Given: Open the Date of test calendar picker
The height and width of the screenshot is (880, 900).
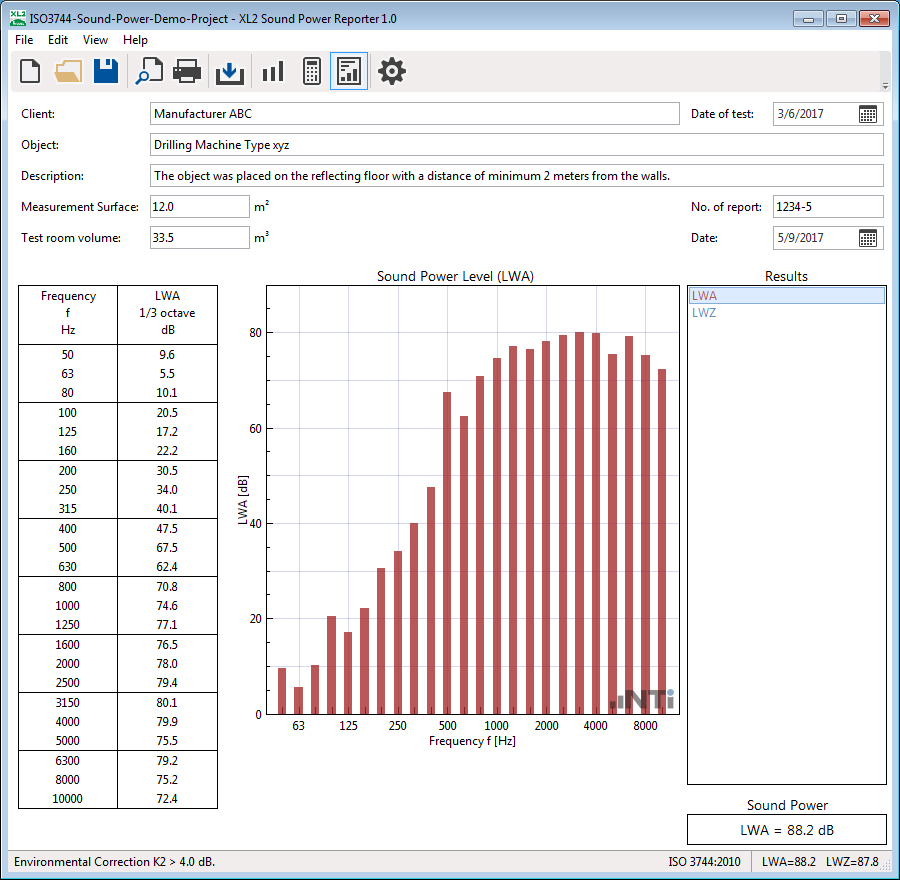Looking at the screenshot, I should pos(868,114).
